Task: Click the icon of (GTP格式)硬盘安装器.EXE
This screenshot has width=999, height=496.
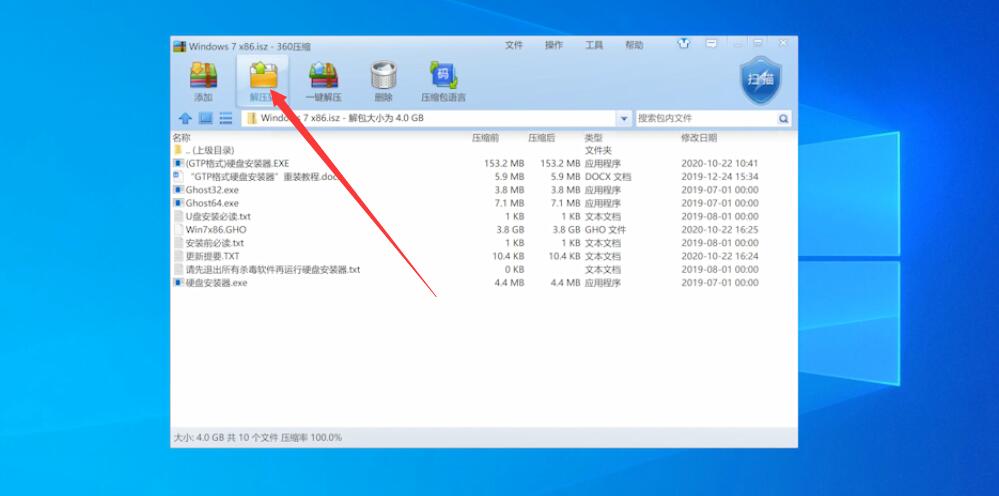Action: click(178, 164)
